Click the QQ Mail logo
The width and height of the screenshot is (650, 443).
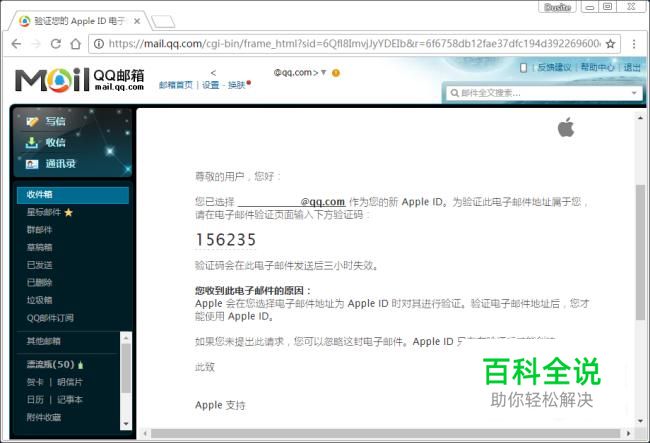point(80,80)
